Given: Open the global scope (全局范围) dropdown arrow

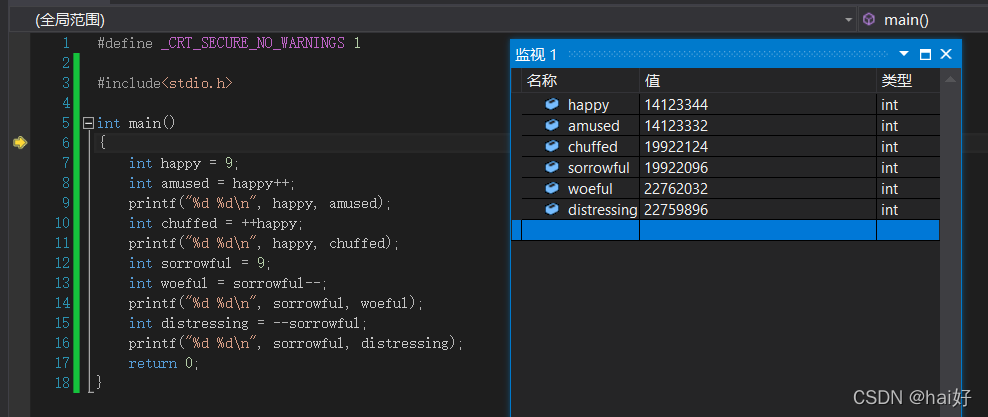Looking at the screenshot, I should click(x=849, y=19).
